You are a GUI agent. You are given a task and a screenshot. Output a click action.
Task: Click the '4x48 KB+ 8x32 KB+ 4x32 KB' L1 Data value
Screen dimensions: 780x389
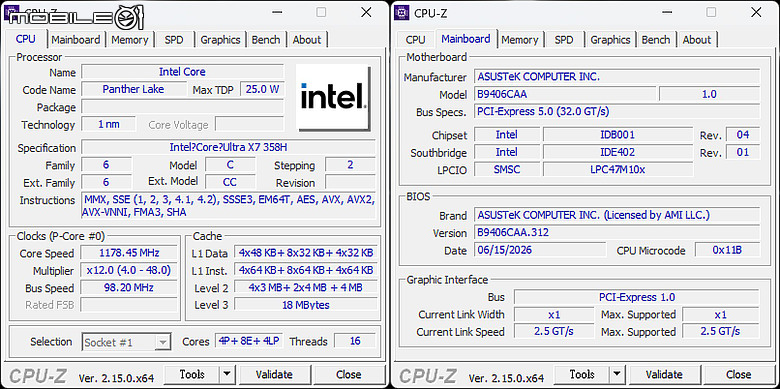(x=305, y=253)
